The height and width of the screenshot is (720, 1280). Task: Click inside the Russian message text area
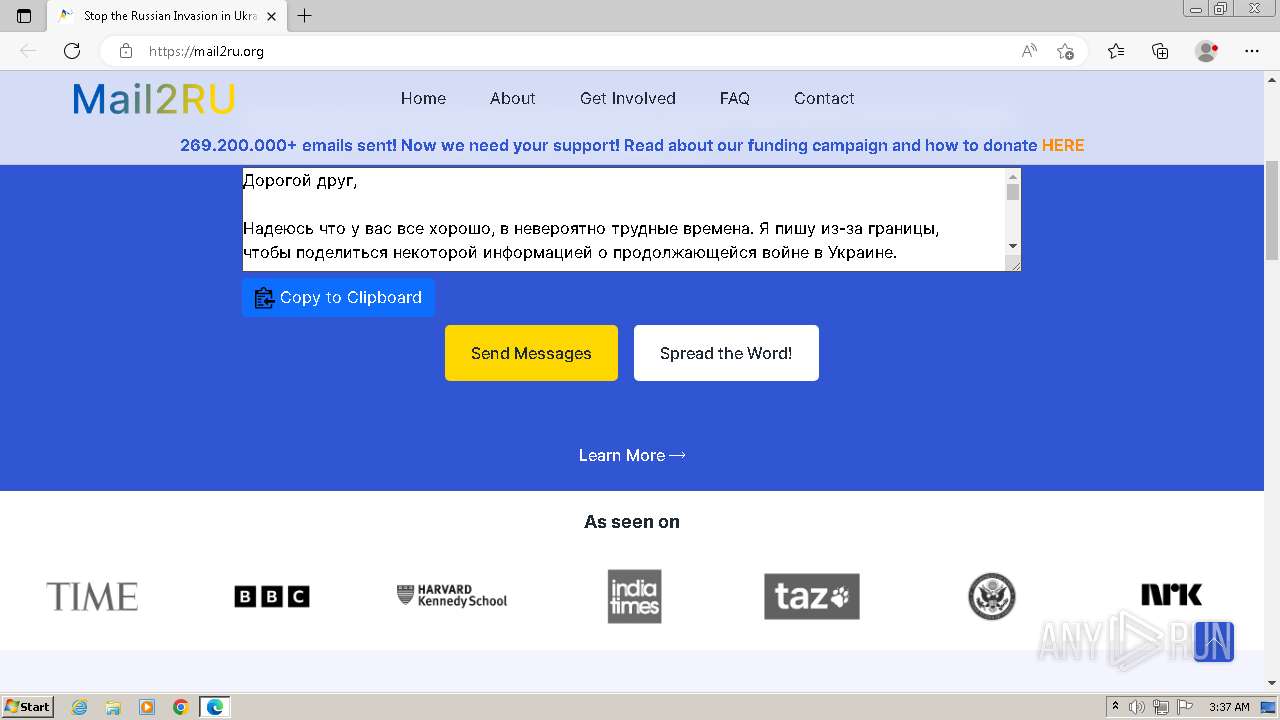(622, 219)
